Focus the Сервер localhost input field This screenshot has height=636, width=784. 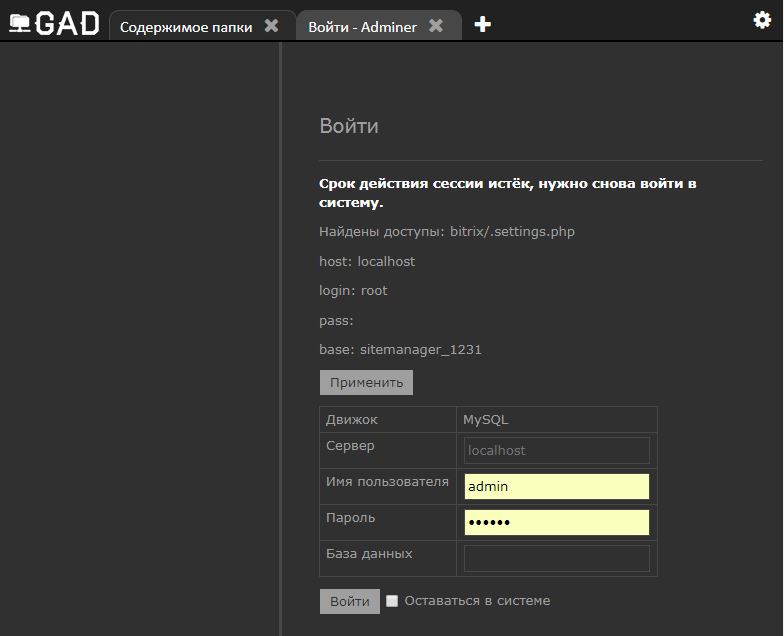click(556, 450)
